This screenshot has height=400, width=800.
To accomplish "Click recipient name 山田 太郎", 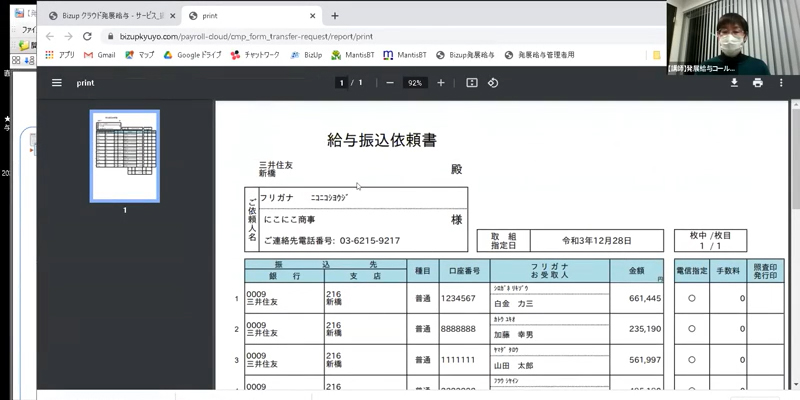I will tap(513, 366).
